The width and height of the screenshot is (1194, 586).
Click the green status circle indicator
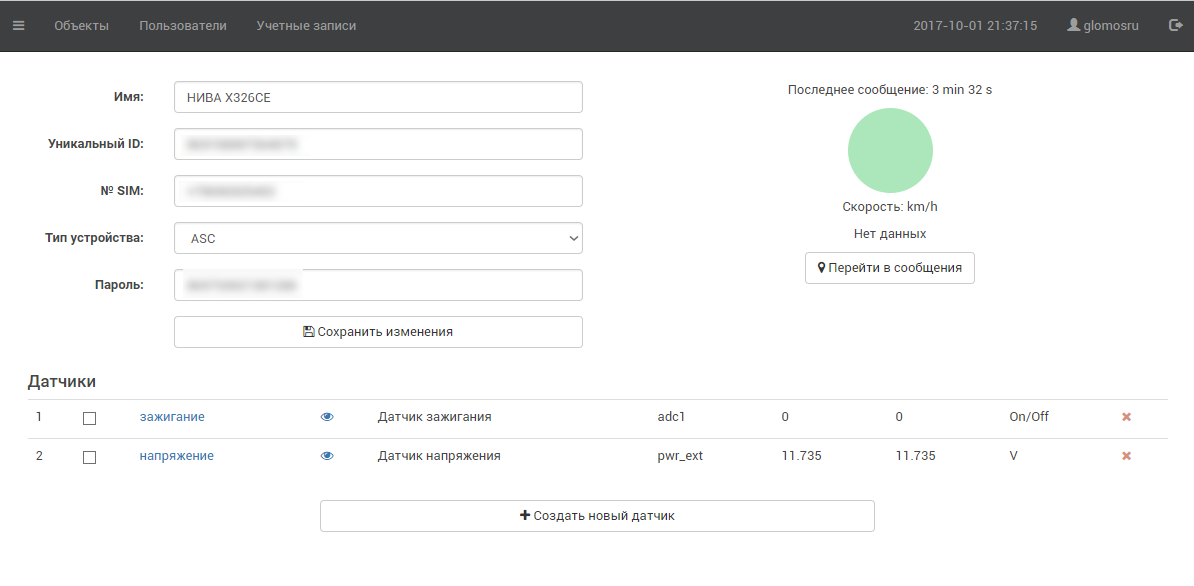click(x=890, y=151)
